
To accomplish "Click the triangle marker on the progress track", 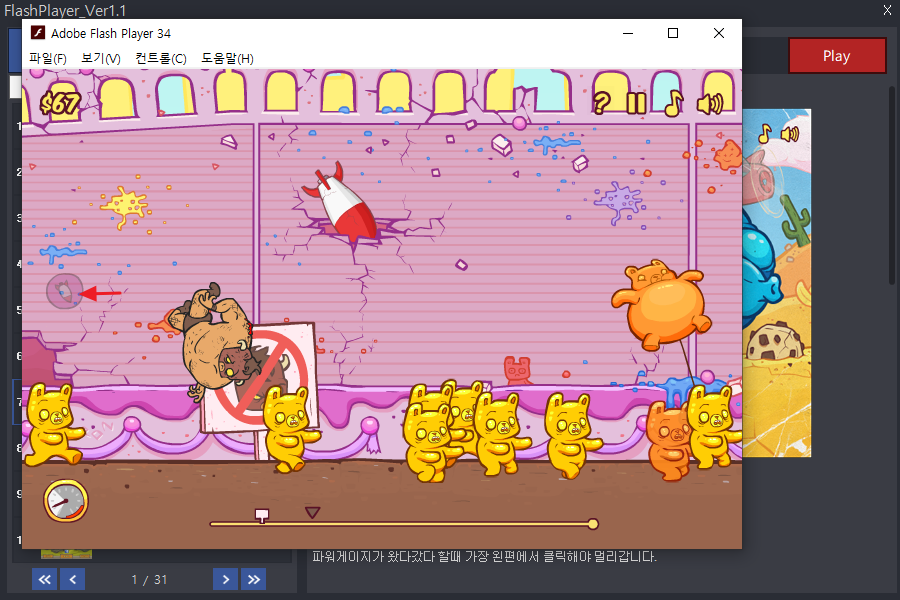I will click(312, 512).
